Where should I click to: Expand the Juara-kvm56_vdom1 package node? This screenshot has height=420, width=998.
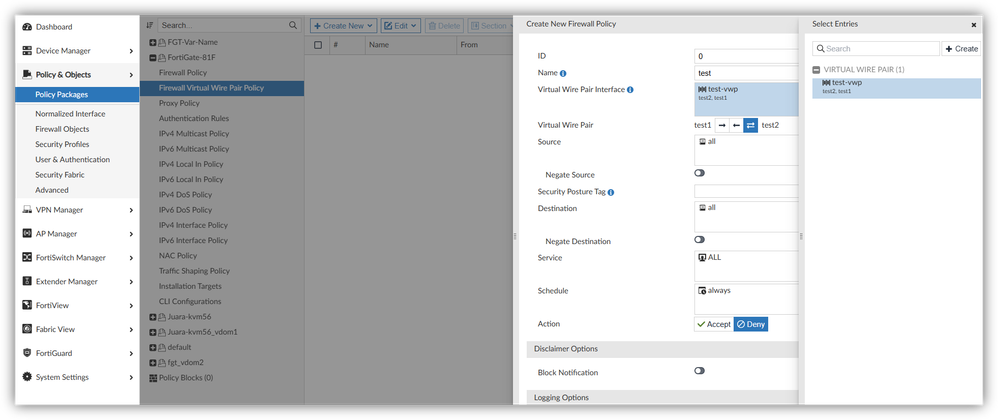click(x=153, y=332)
